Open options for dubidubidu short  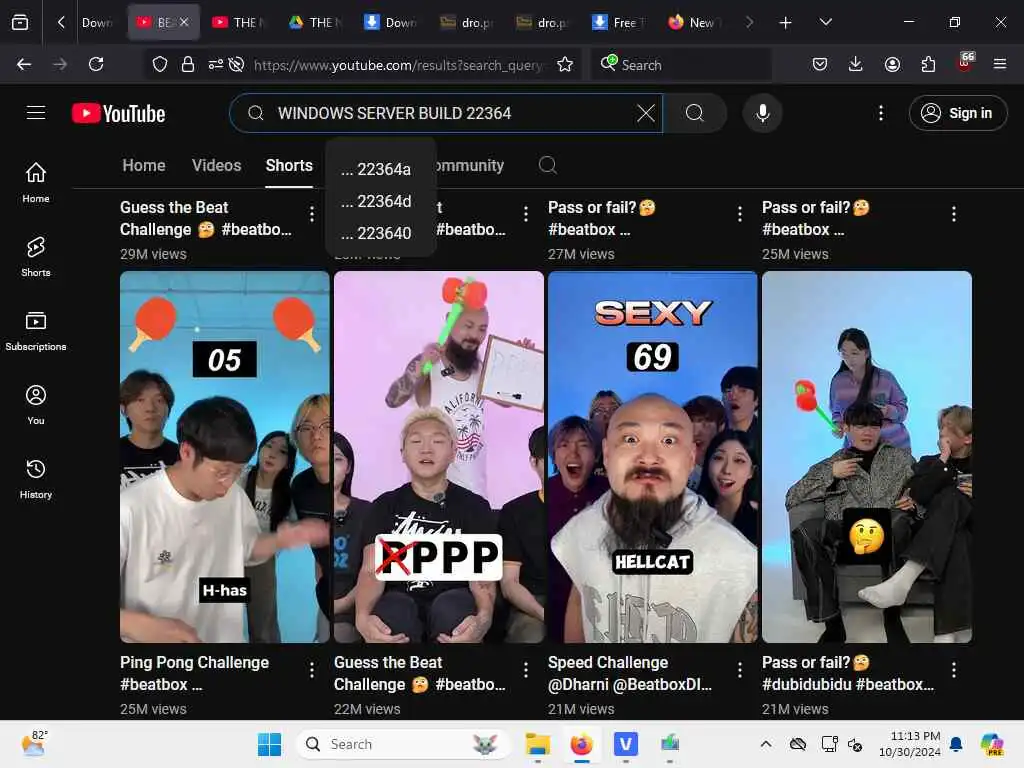pyautogui.click(x=953, y=669)
